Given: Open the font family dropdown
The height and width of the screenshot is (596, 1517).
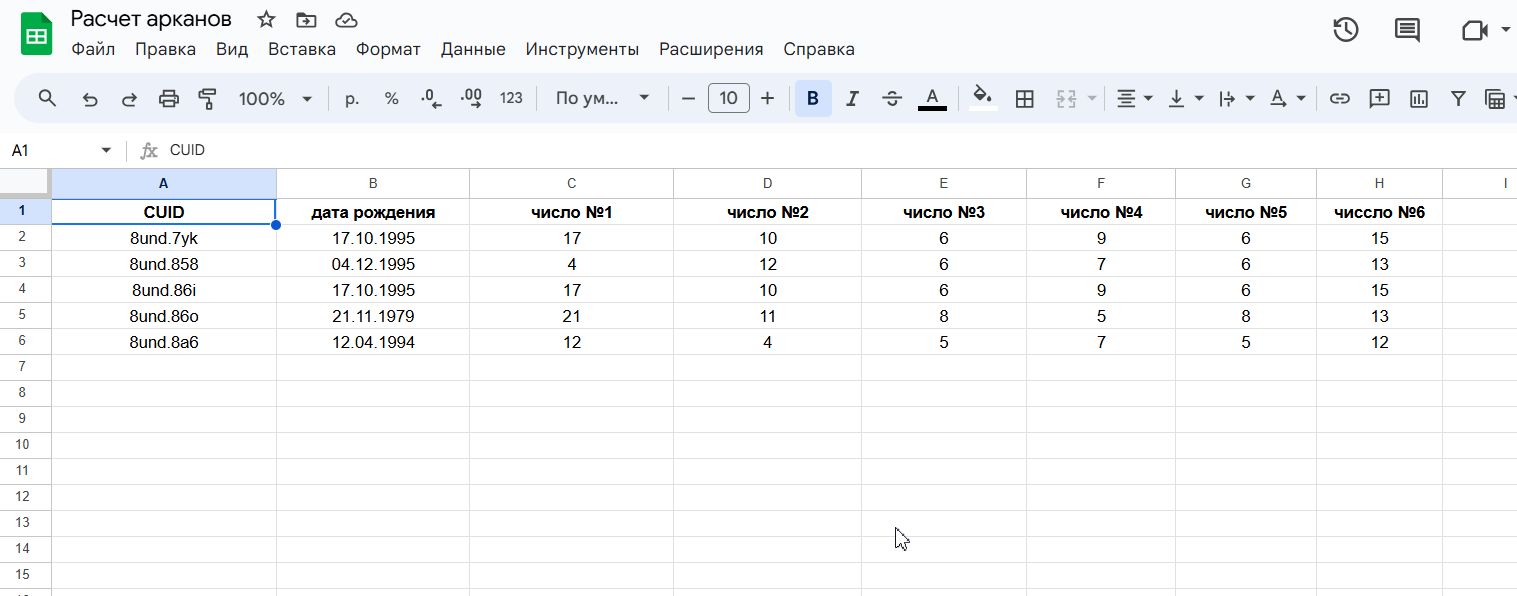Looking at the screenshot, I should point(602,98).
